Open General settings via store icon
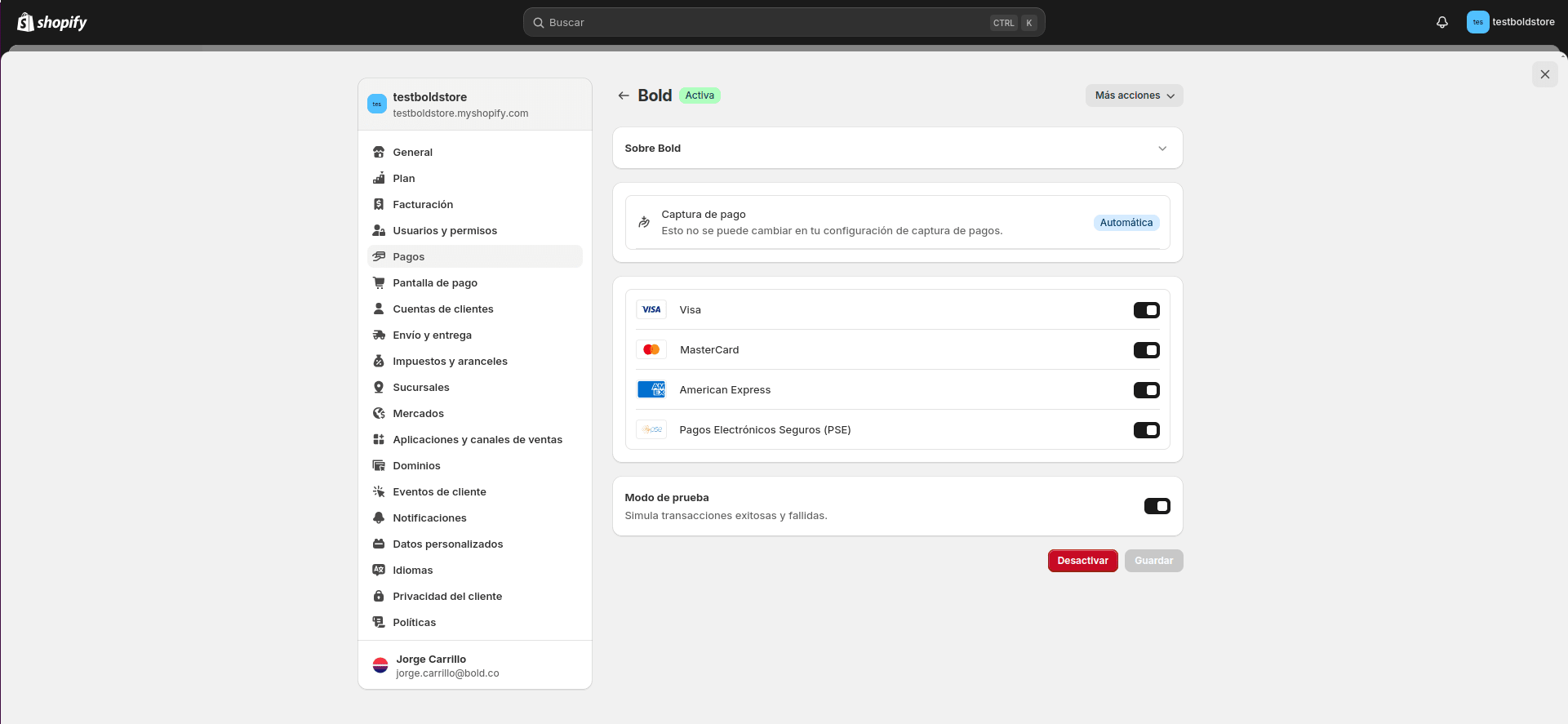This screenshot has height=724, width=1568. [379, 153]
